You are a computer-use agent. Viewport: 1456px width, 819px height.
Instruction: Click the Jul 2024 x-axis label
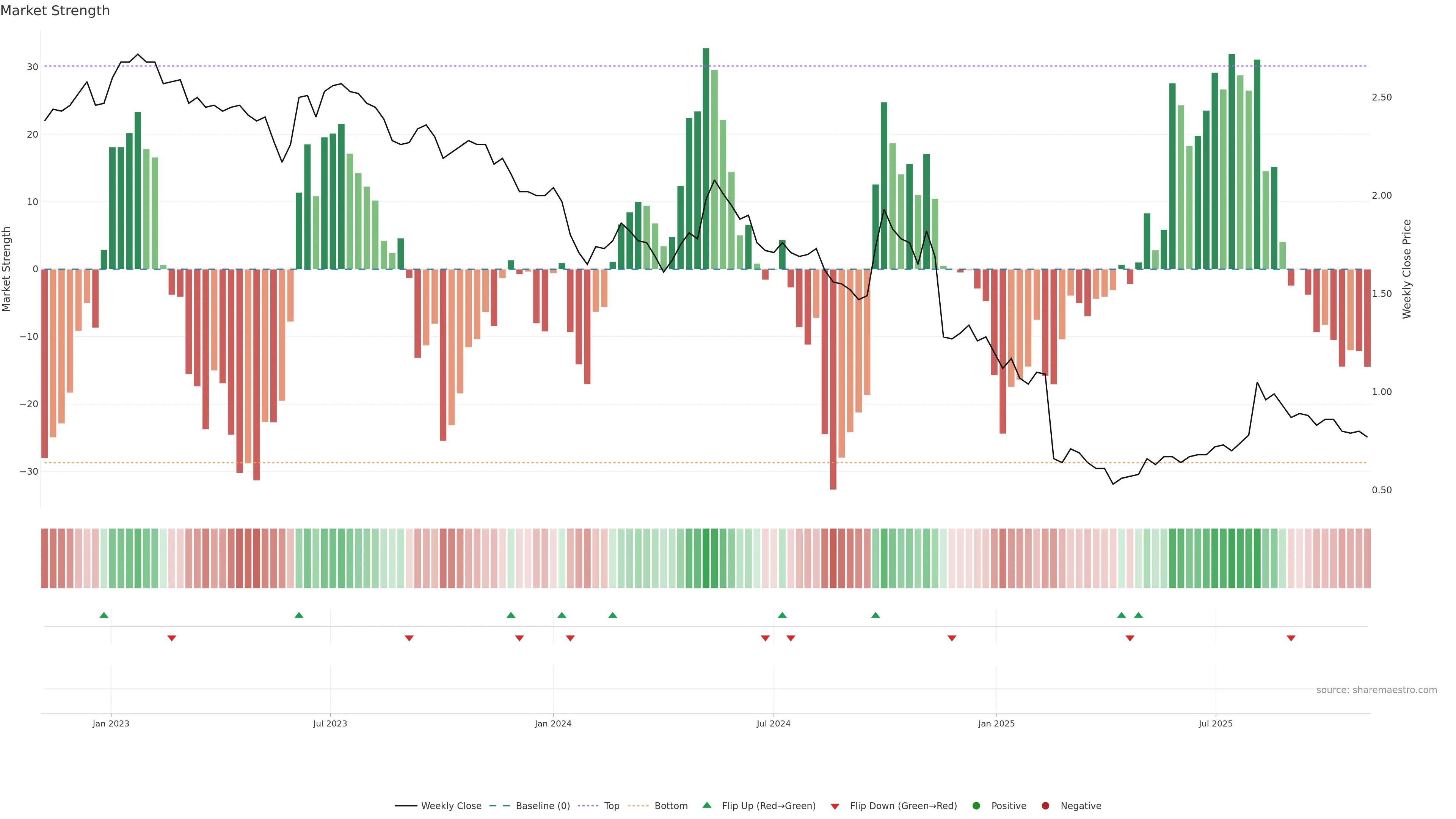click(773, 723)
